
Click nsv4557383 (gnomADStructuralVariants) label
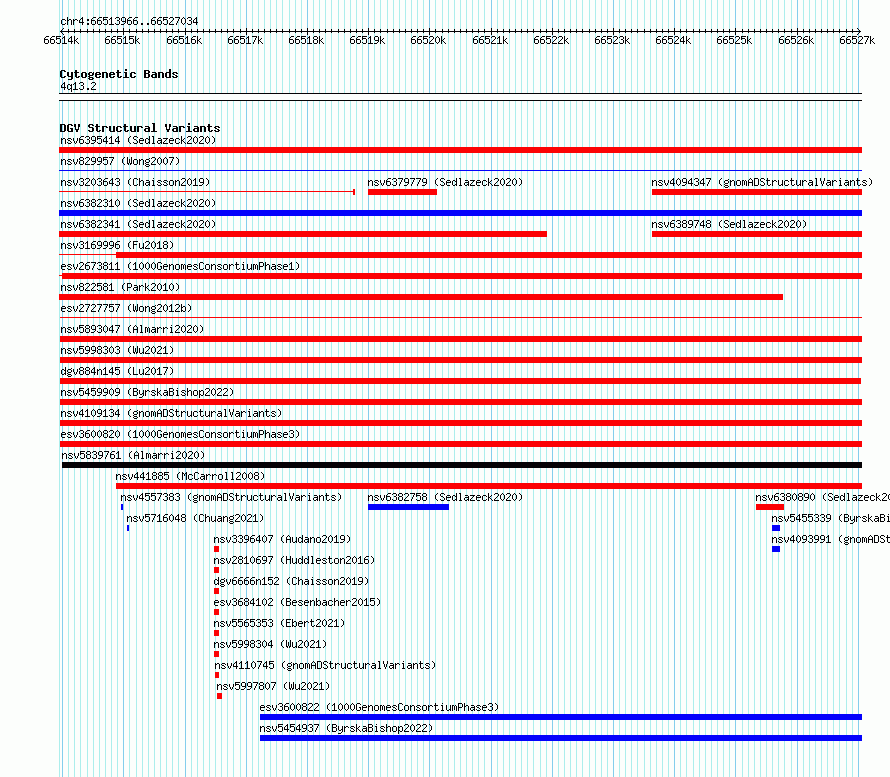[x=231, y=497]
